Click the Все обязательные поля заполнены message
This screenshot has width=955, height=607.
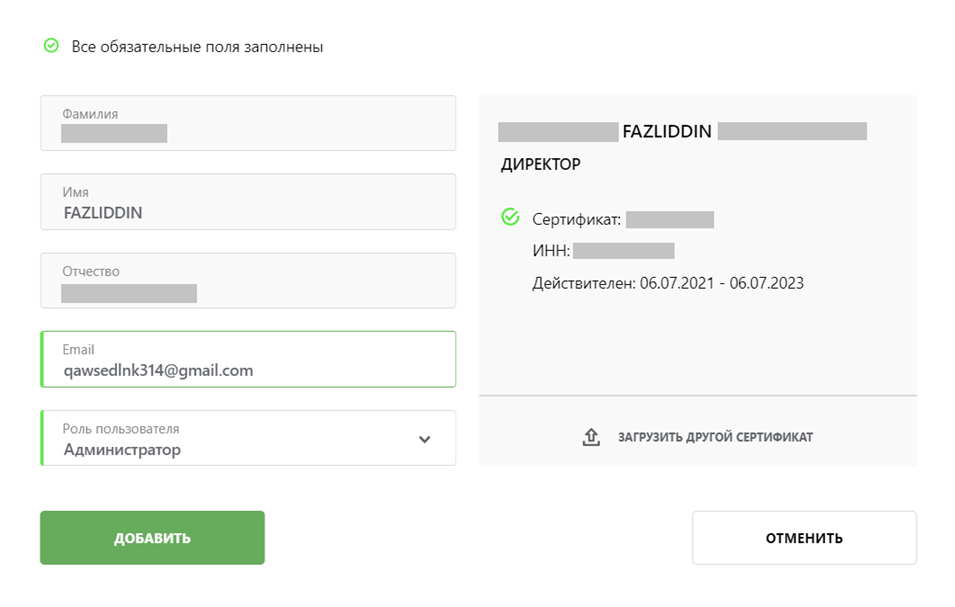(197, 47)
